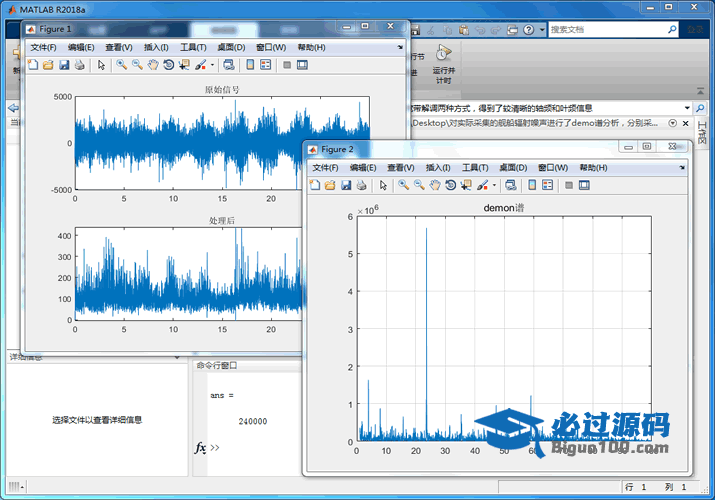This screenshot has height=500, width=715.
Task: Open 查看(V) menu in Figure 1
Action: (x=119, y=47)
